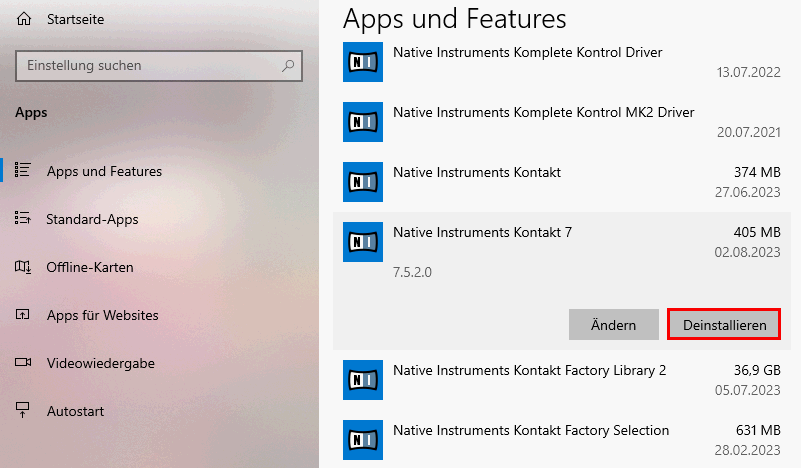Click the Videowiedergabe camera icon
The height and width of the screenshot is (468, 801).
[x=23, y=362]
